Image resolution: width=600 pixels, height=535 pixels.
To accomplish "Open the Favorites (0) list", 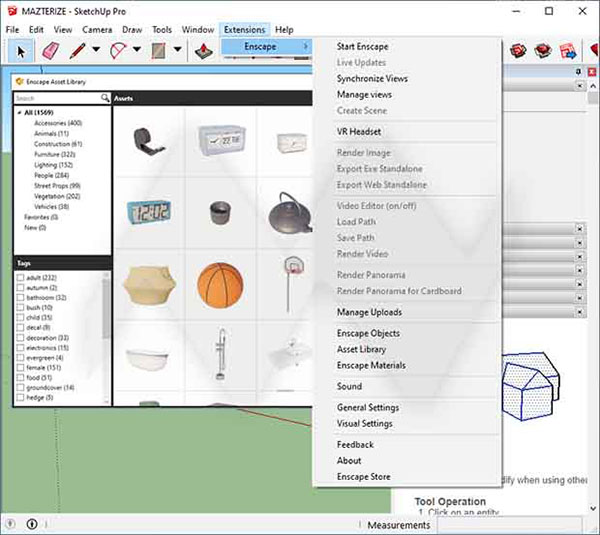I will (x=41, y=217).
